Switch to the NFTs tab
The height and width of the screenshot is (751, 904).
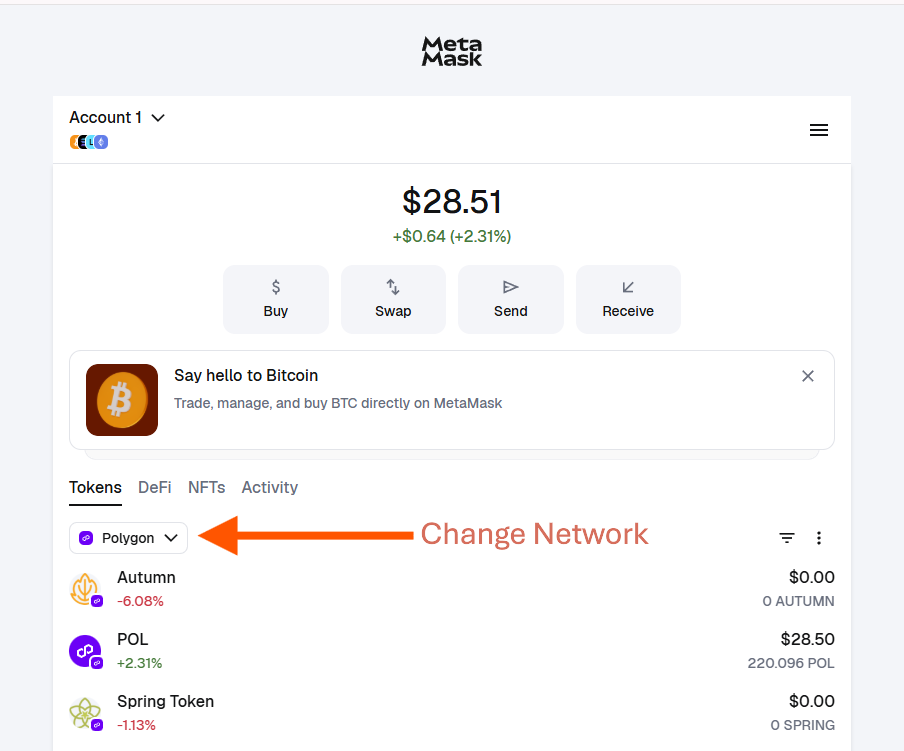coord(206,487)
